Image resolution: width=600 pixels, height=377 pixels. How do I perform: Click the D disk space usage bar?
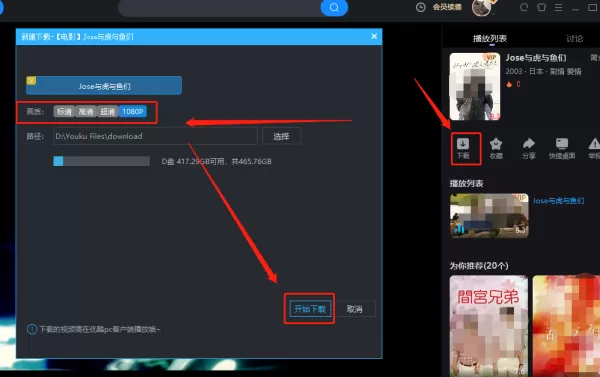coord(101,161)
